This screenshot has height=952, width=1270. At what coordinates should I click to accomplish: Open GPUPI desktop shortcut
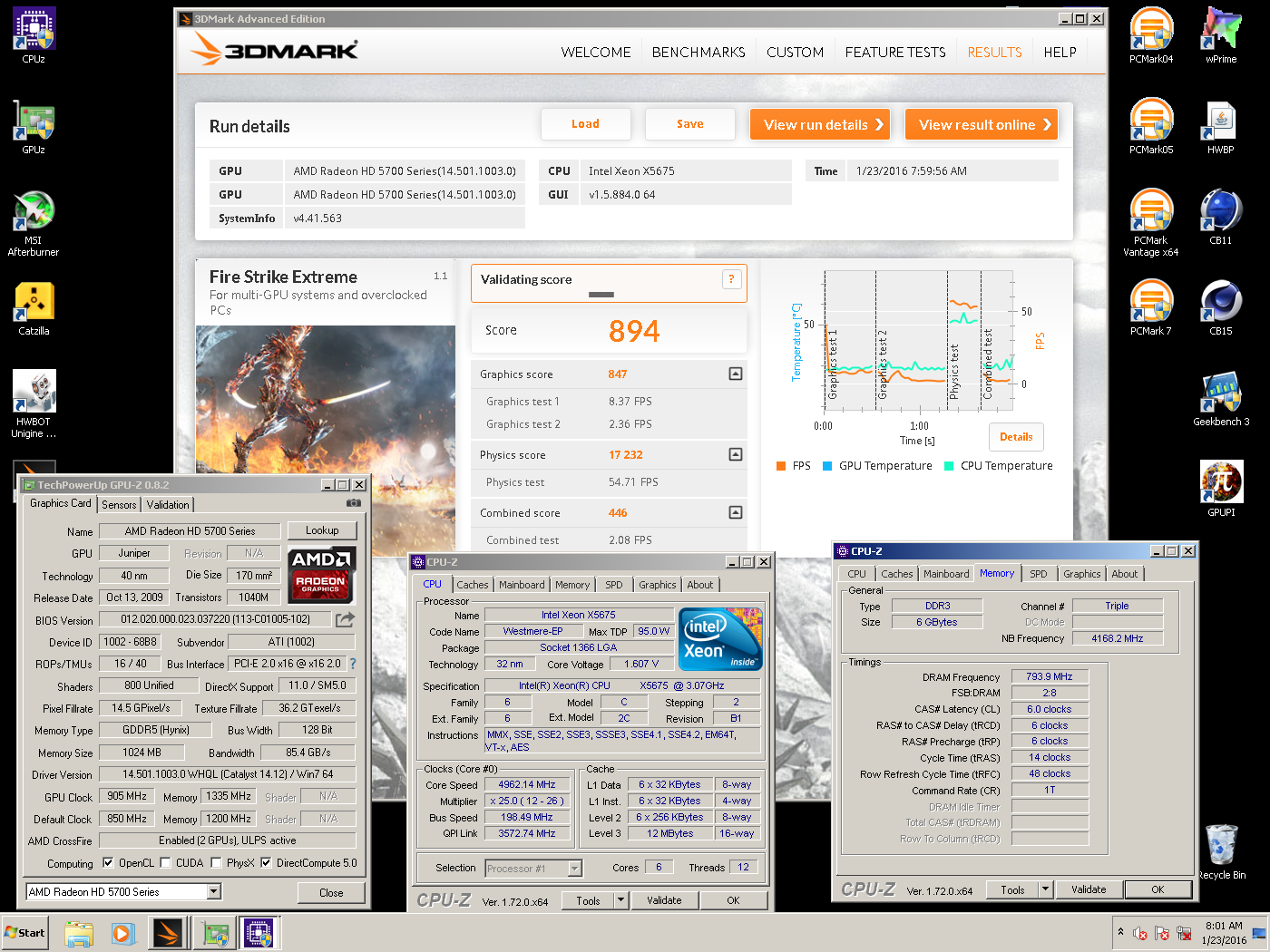(1221, 490)
